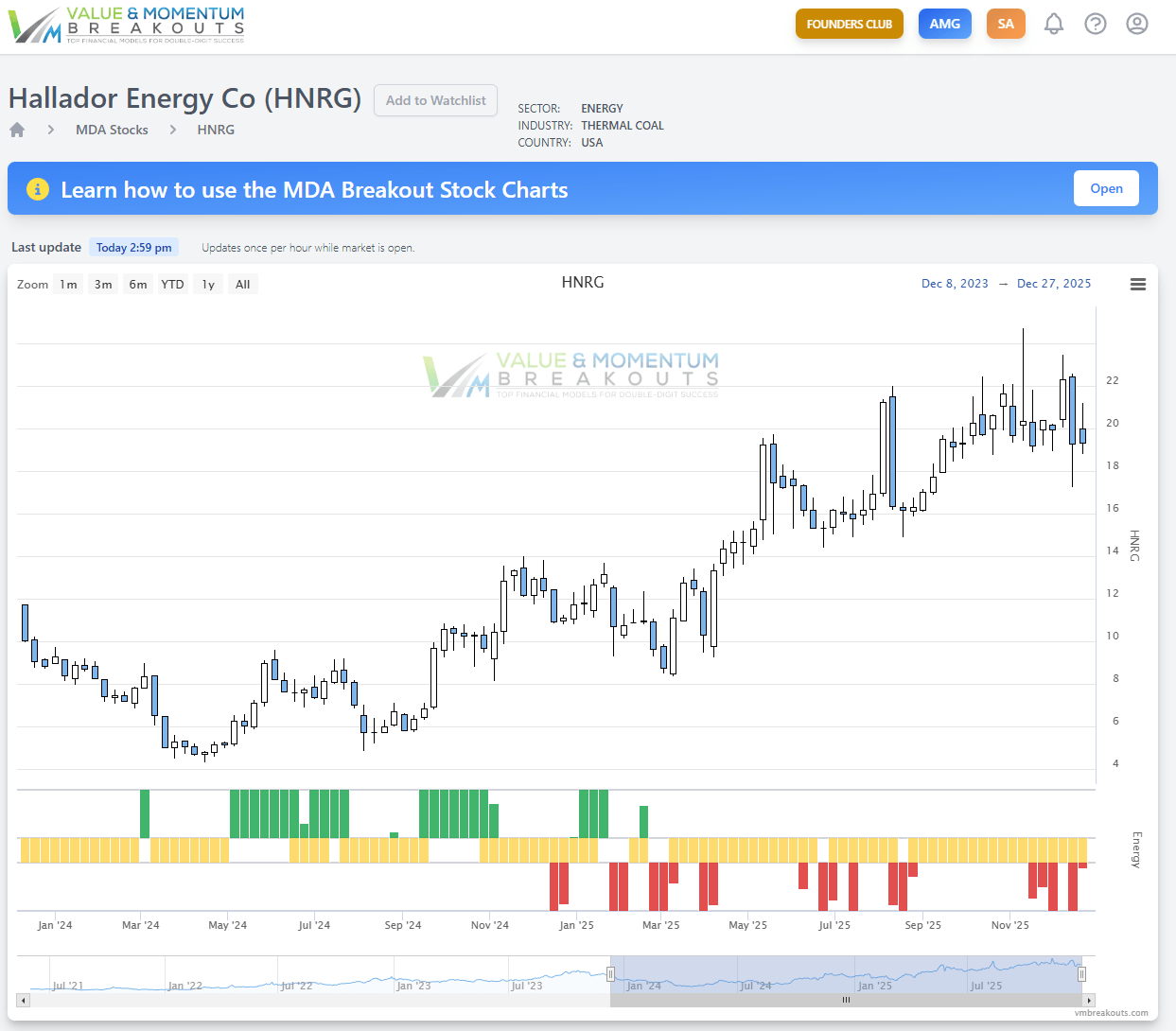The height and width of the screenshot is (1031, 1176).
Task: Click the HNRG breadcrumb link
Action: [216, 130]
